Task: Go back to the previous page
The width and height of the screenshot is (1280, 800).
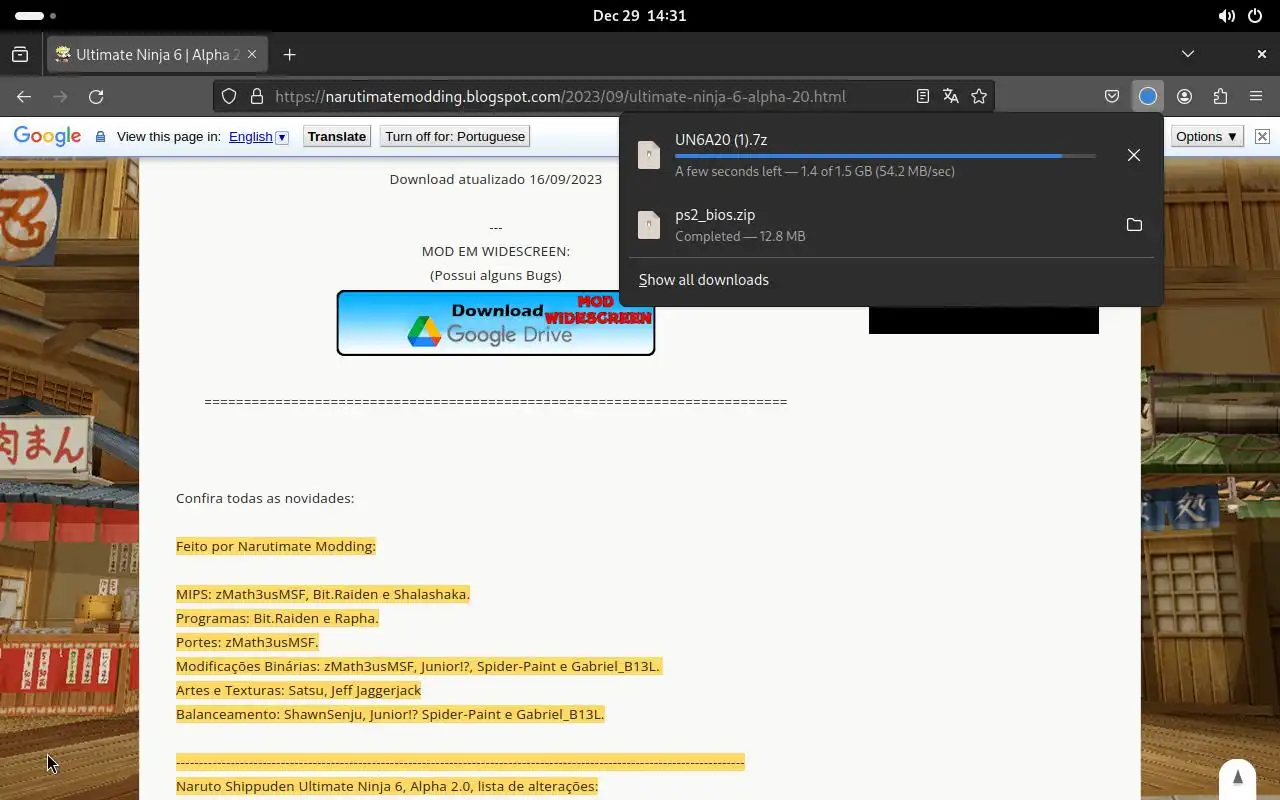Action: 24,96
